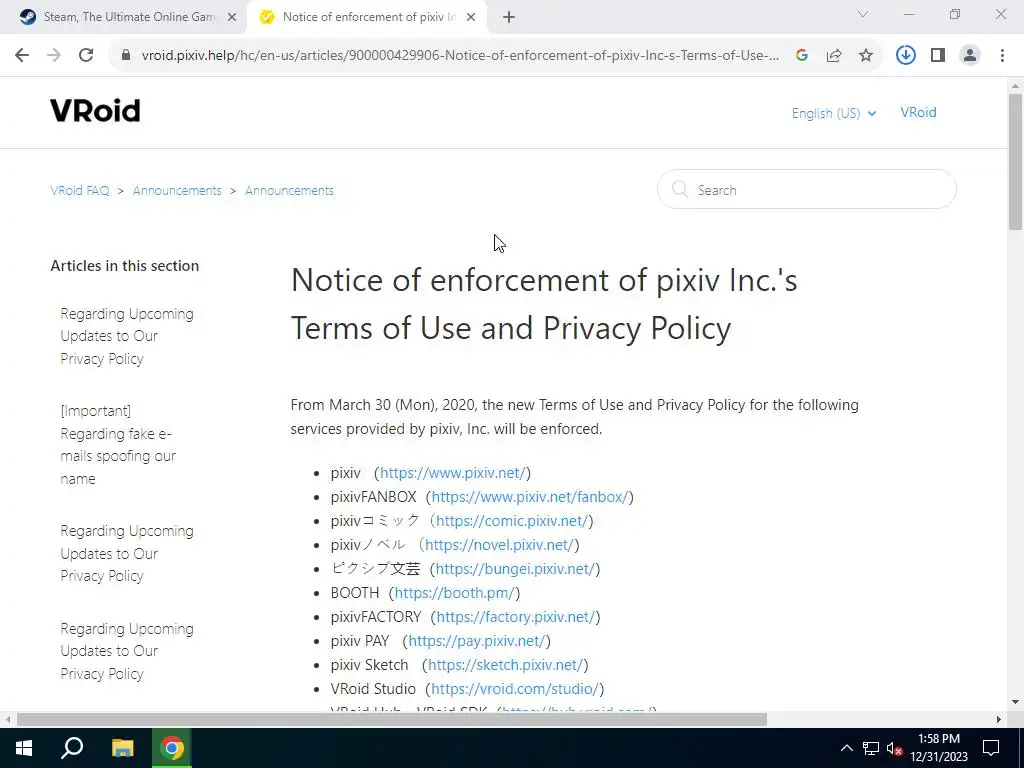The width and height of the screenshot is (1024, 768).
Task: Open the booth.pm link
Action: coord(455,593)
